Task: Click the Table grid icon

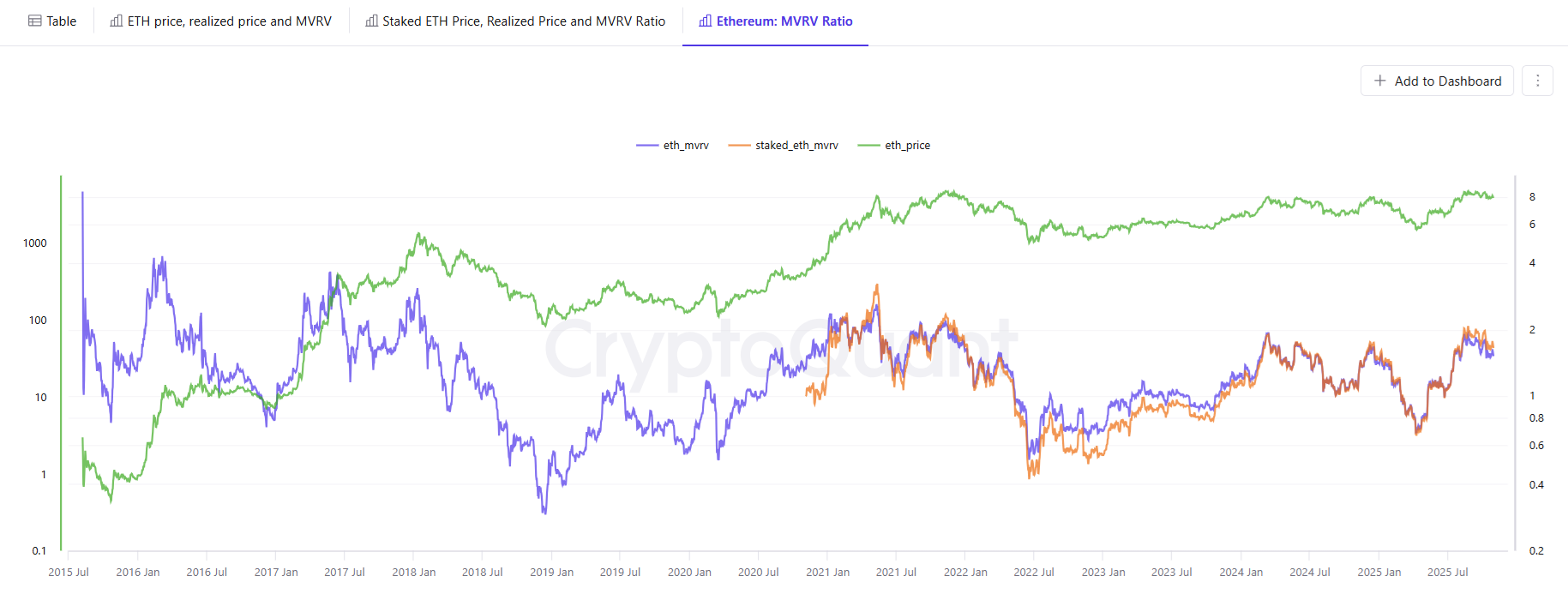Action: [x=35, y=21]
